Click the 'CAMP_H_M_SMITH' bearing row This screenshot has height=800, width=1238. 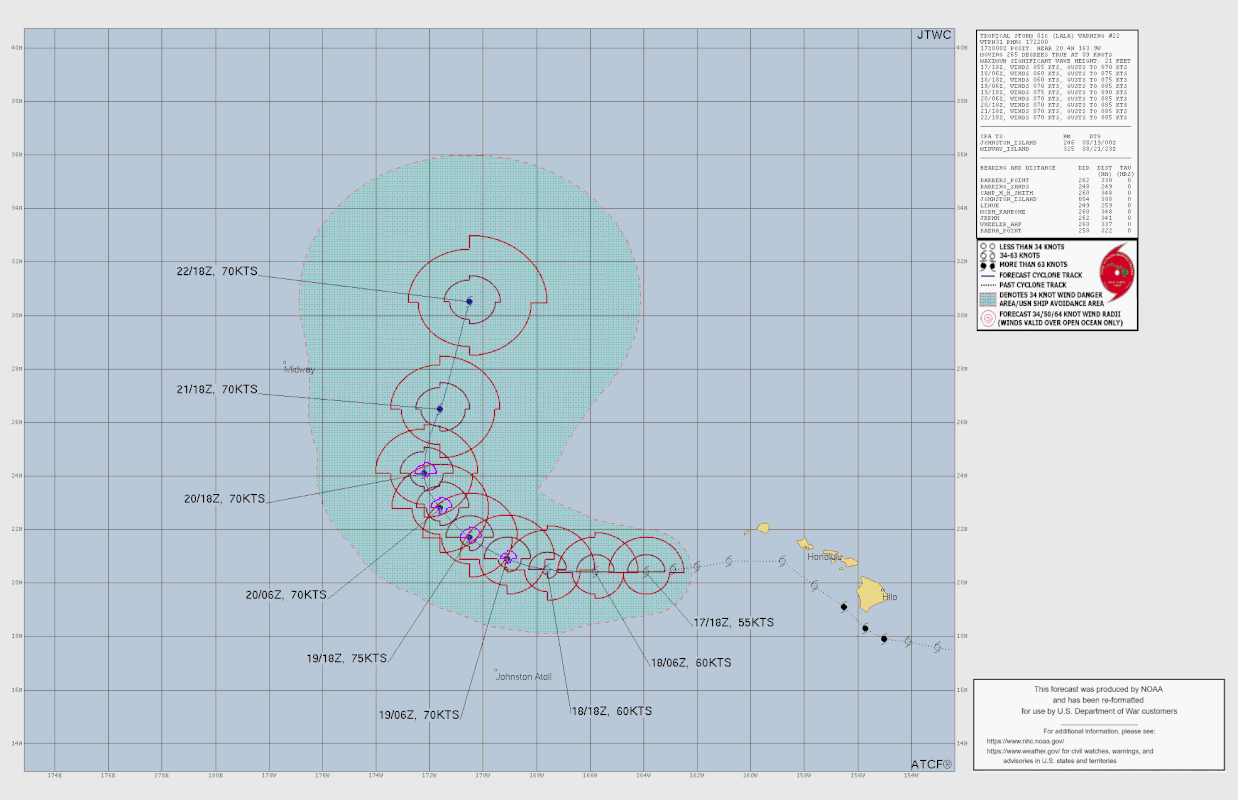pos(1055,193)
